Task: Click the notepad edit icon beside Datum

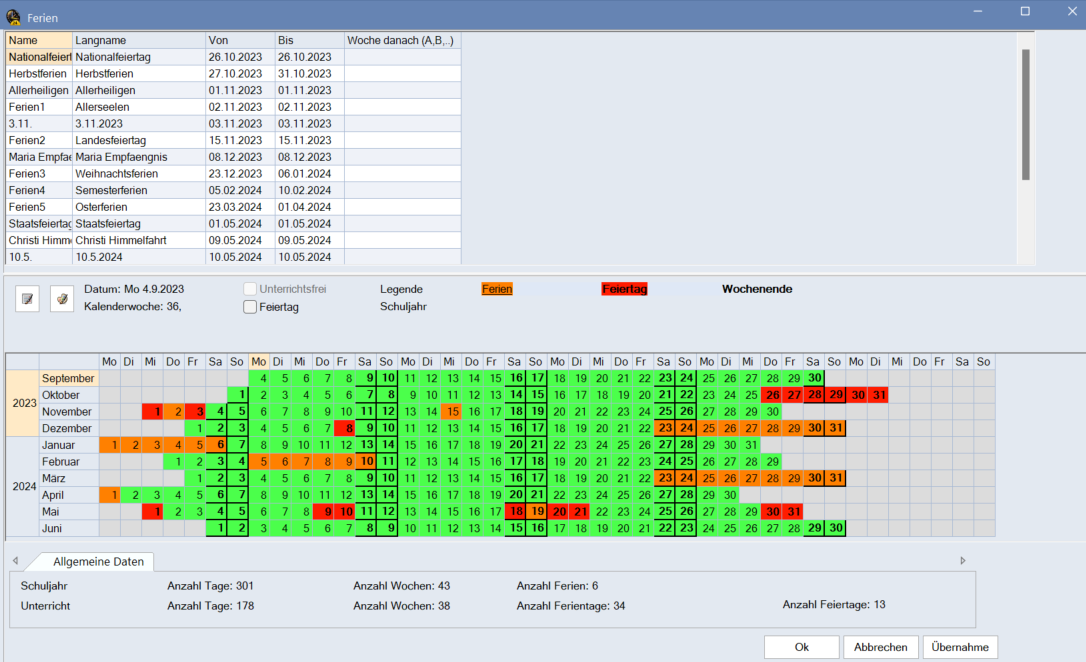Action: 27,298
